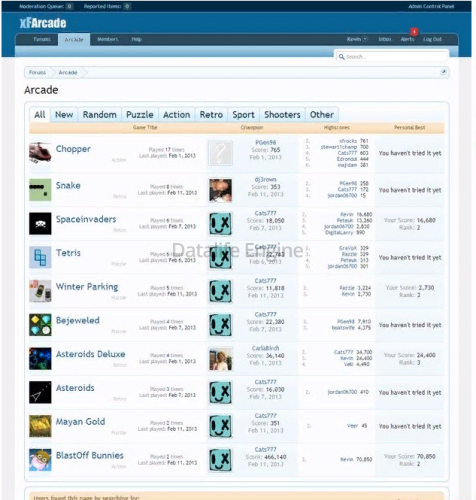Open the Spaceinvaders game icon

40,223
